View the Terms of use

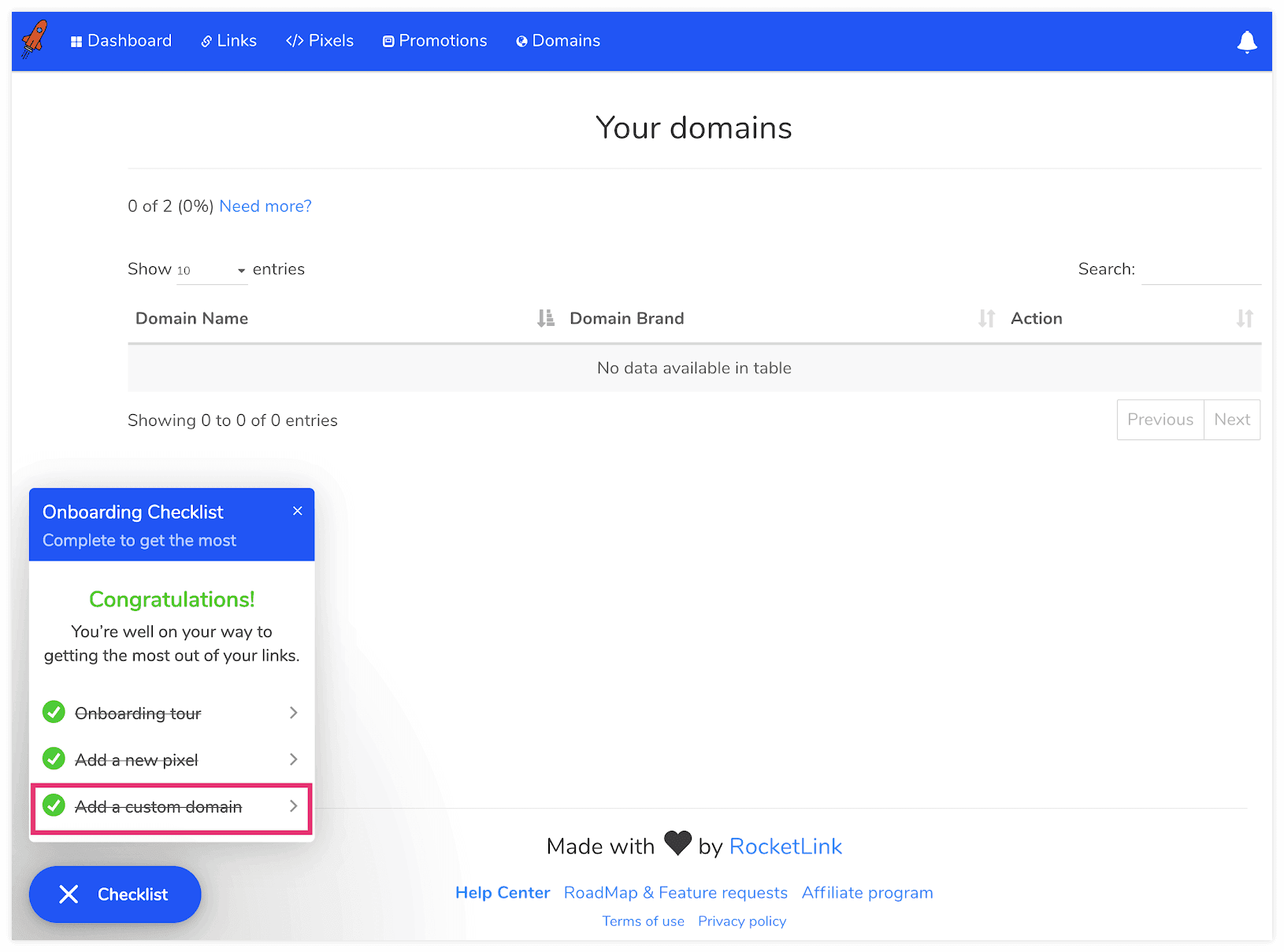pos(644,921)
